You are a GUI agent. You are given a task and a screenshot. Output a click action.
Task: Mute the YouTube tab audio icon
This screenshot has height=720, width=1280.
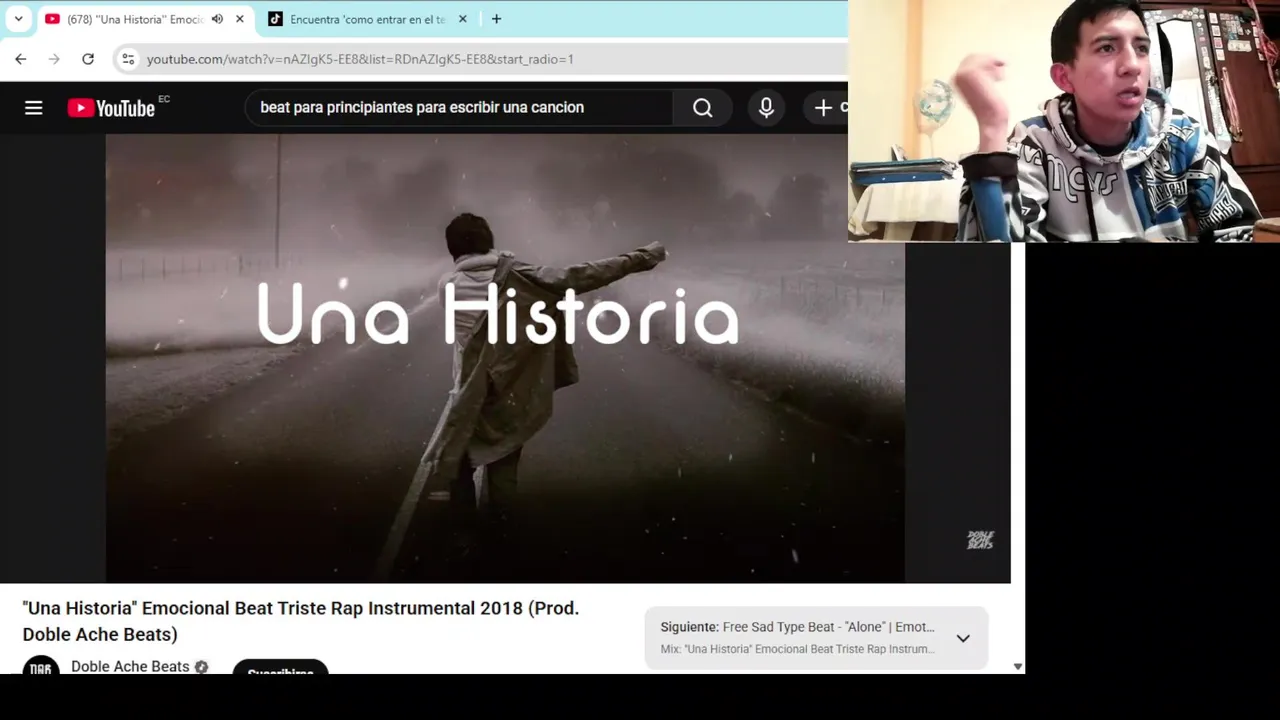click(x=217, y=19)
